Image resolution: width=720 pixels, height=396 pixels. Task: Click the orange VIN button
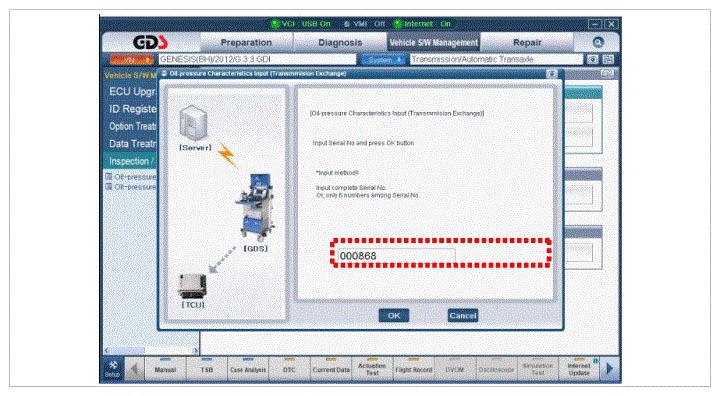(131, 60)
